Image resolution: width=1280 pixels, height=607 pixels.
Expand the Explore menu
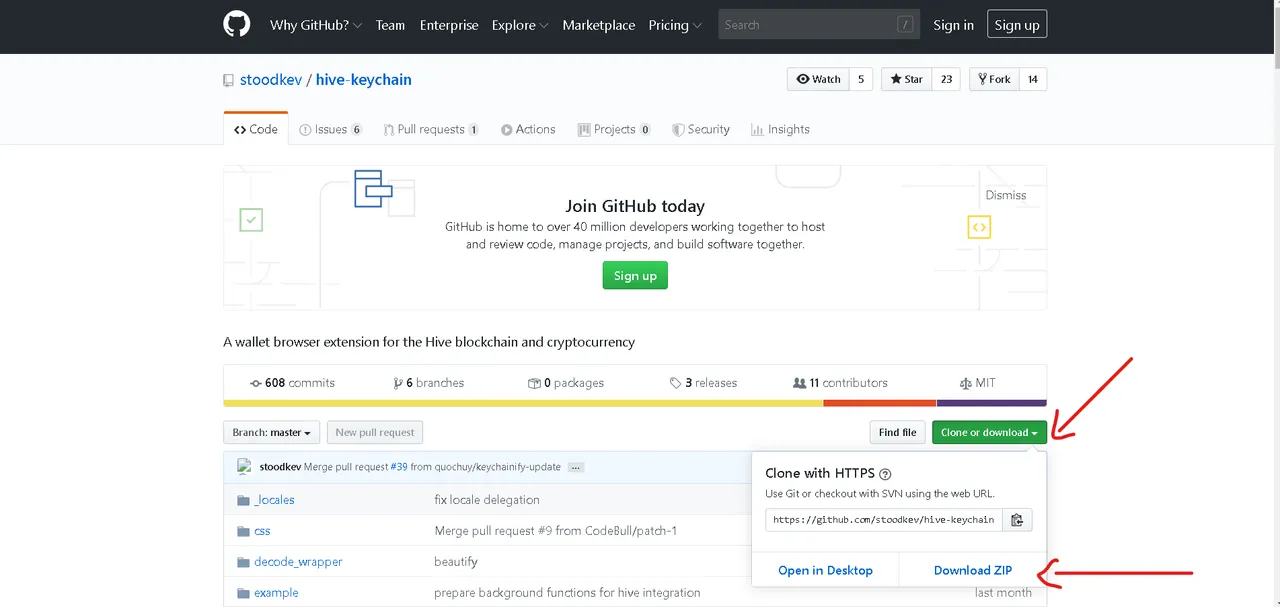[x=520, y=25]
